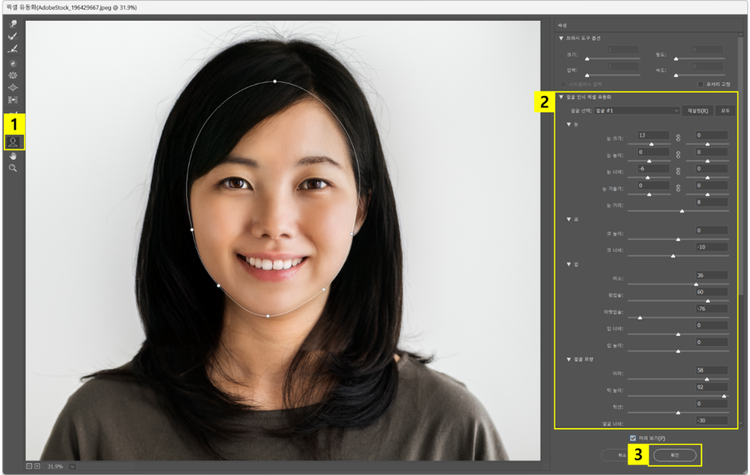750x475 pixels.
Task: Enable the 모서리 고정 pin edges checkbox
Action: 702,84
